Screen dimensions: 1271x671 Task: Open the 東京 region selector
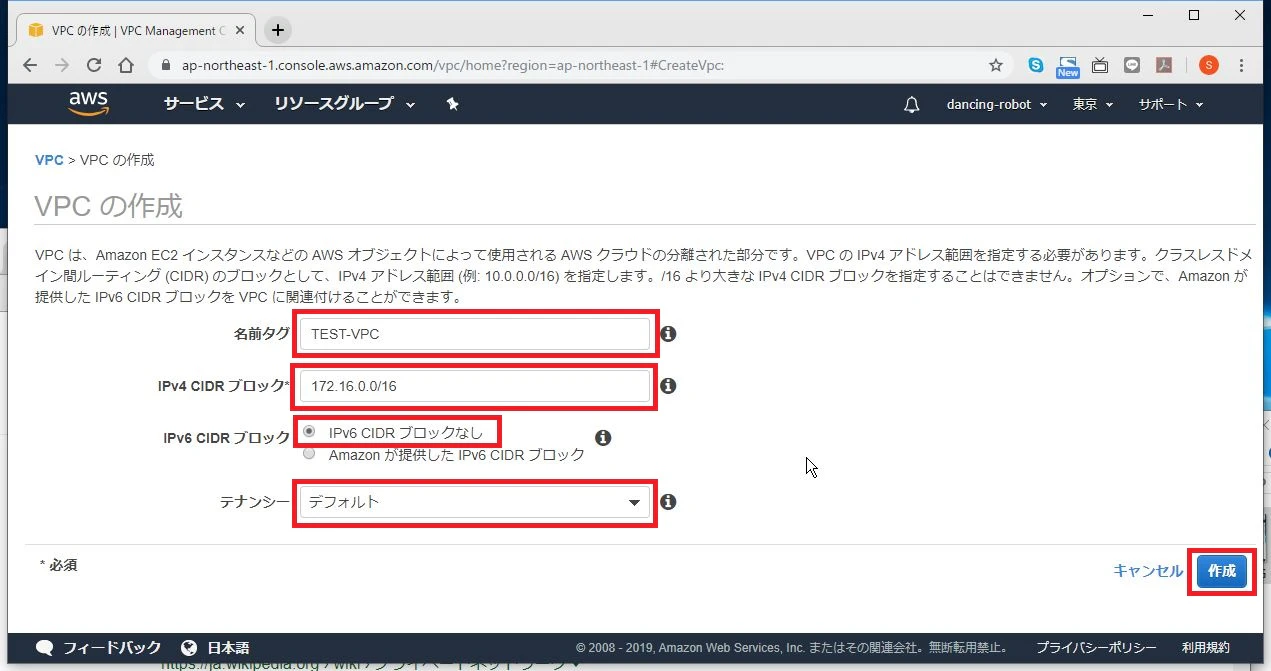[1093, 104]
